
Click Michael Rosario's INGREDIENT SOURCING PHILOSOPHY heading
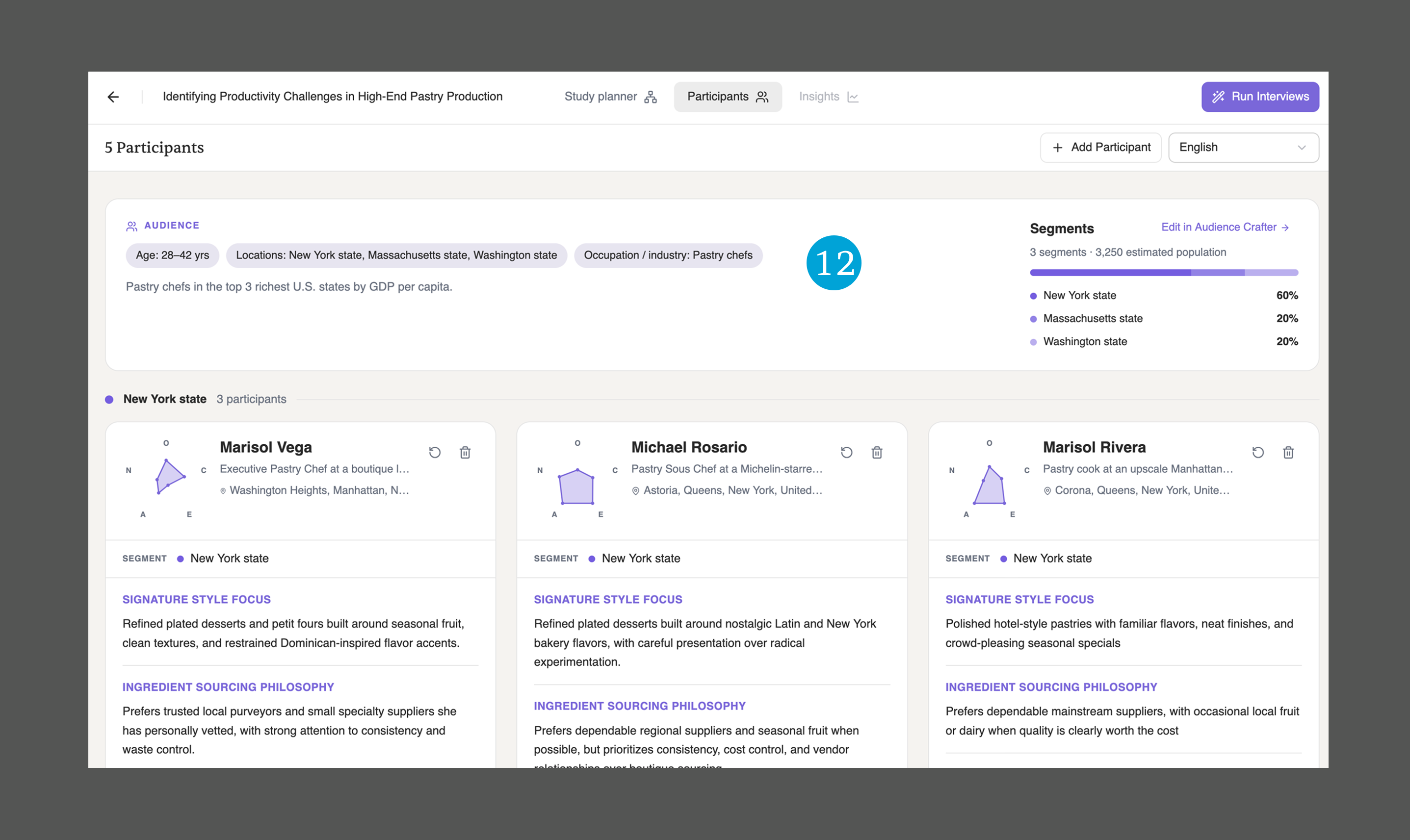point(640,706)
